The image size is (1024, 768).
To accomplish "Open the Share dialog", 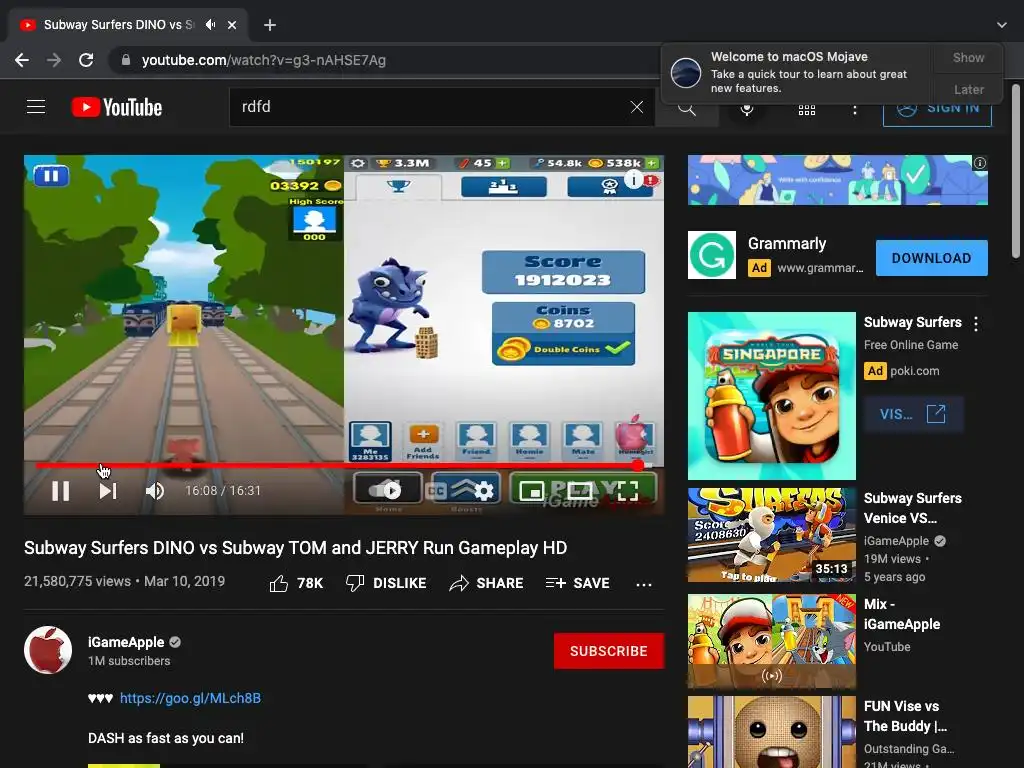I will [487, 583].
